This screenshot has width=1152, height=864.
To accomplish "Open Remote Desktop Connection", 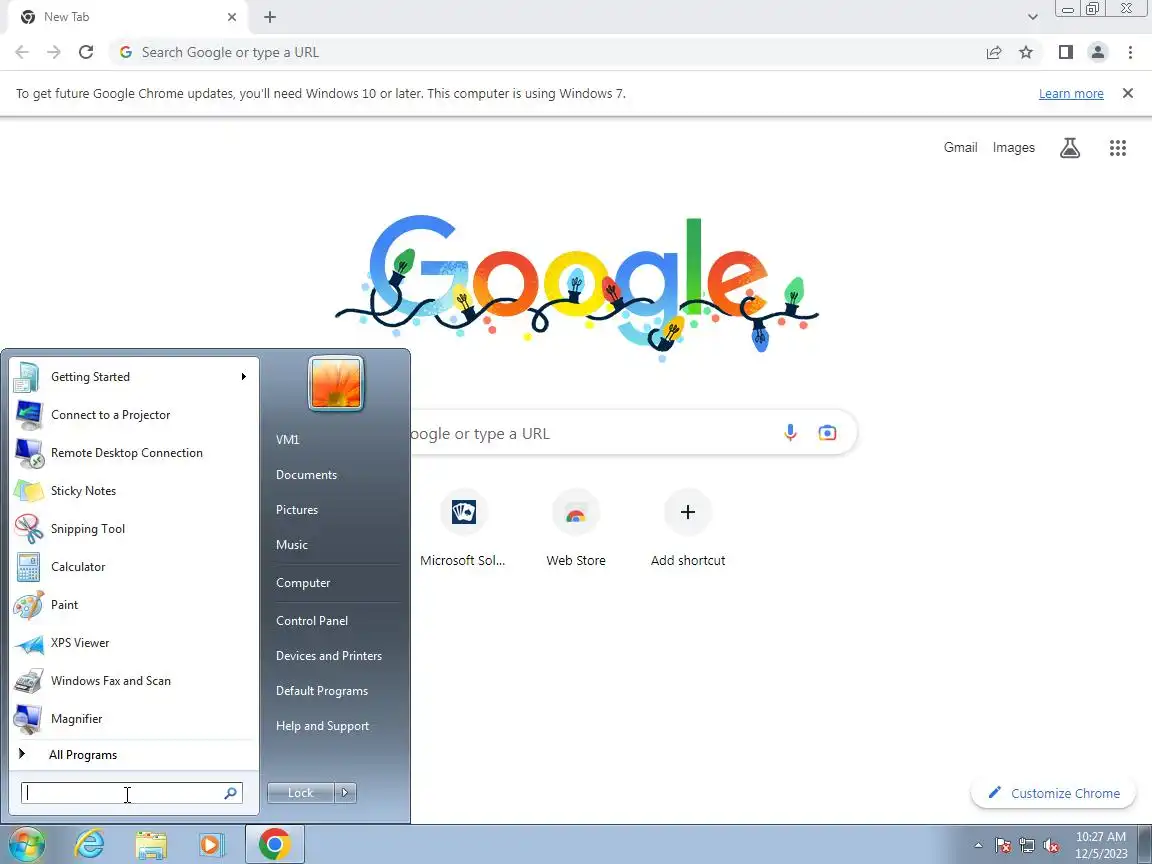I will tap(134, 453).
